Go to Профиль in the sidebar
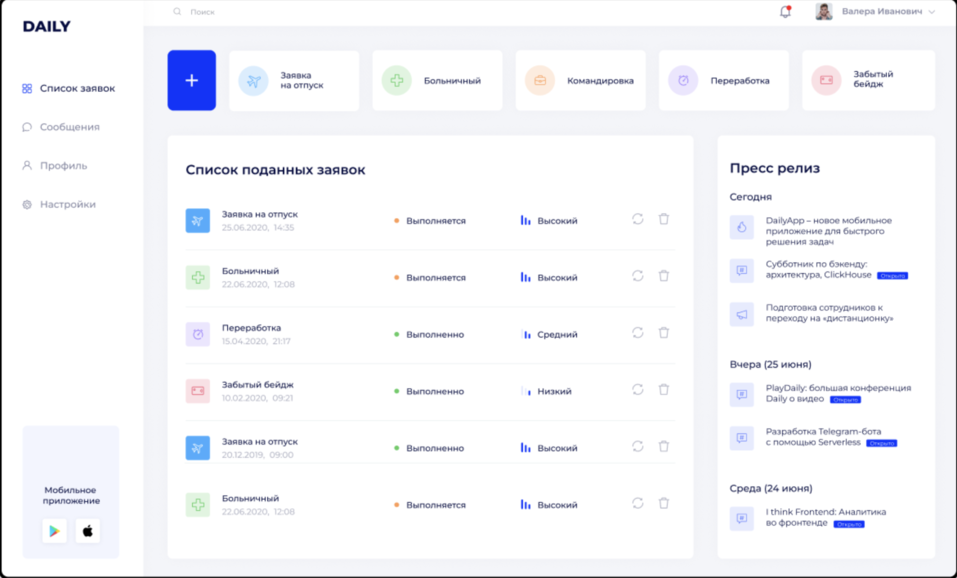The width and height of the screenshot is (957, 578). point(63,166)
